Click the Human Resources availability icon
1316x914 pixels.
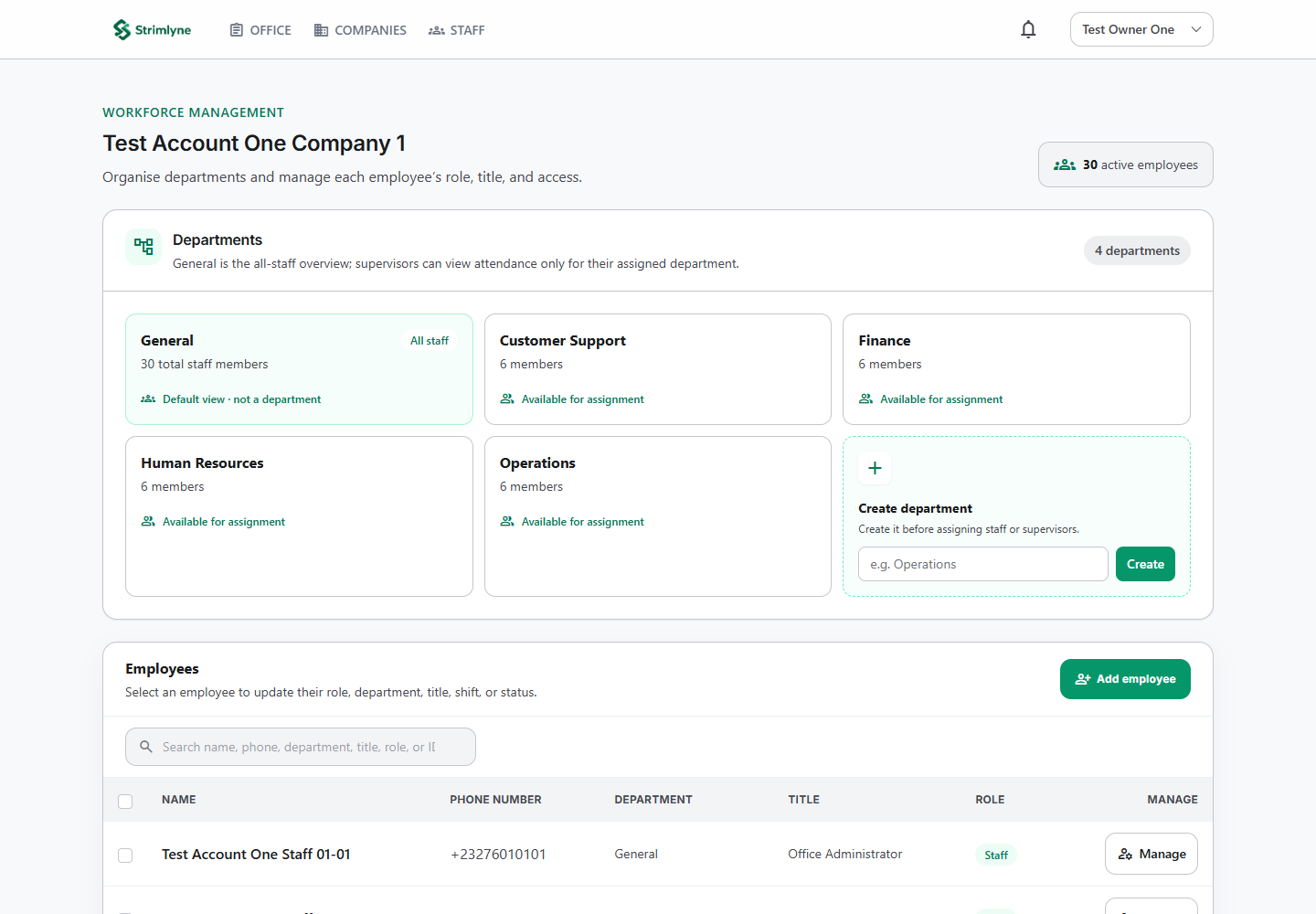click(x=148, y=521)
